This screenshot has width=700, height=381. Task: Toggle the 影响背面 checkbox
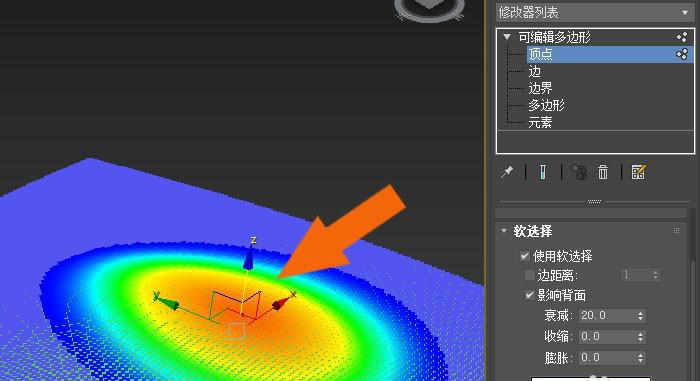pos(529,295)
